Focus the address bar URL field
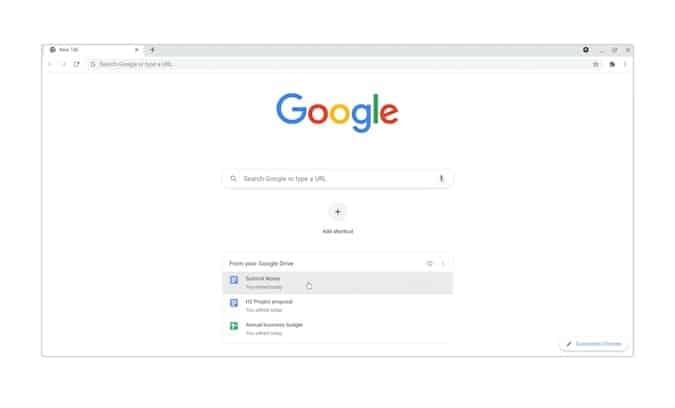 pos(340,65)
